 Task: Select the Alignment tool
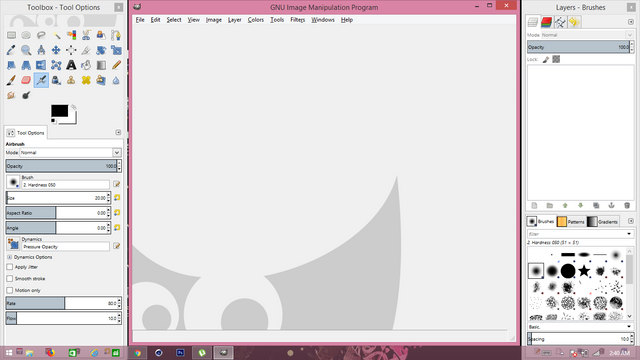point(71,50)
